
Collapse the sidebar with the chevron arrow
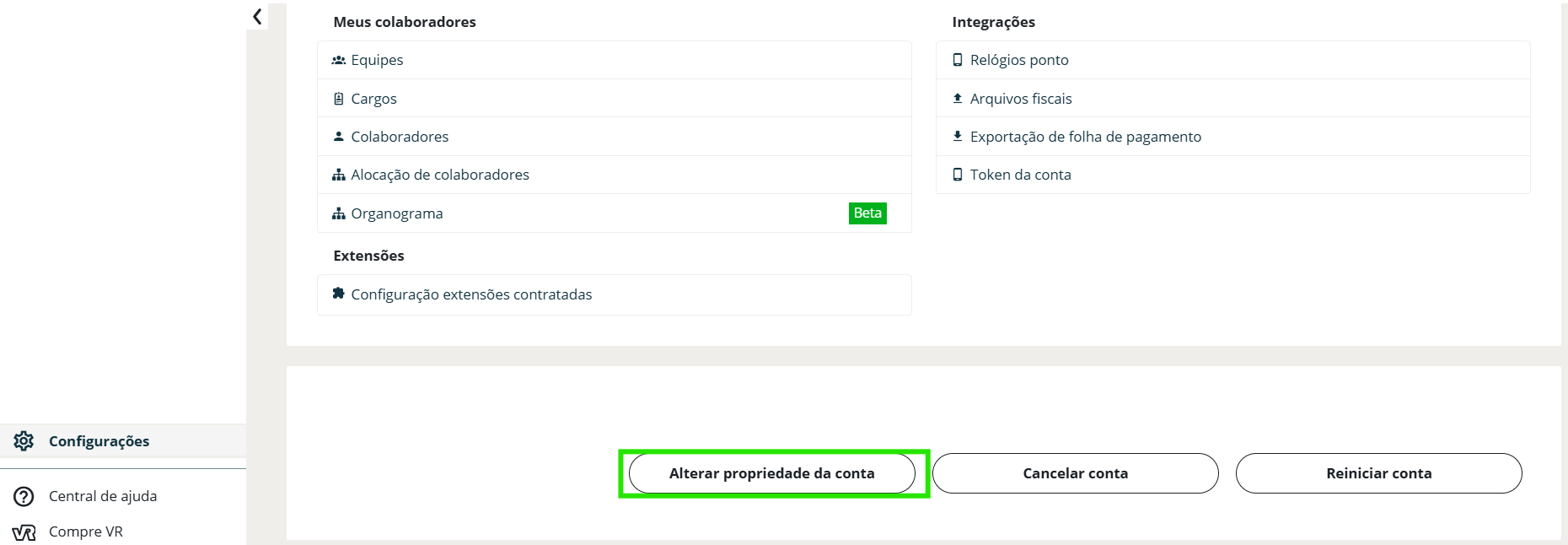257,17
